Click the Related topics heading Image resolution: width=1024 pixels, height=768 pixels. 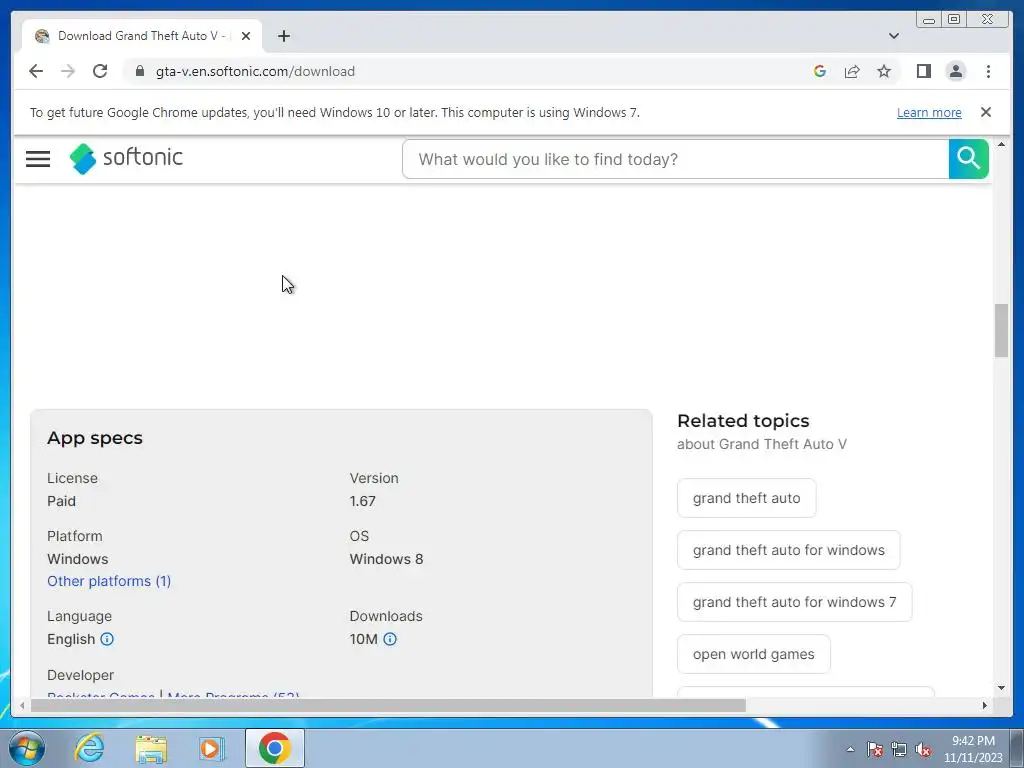(743, 421)
